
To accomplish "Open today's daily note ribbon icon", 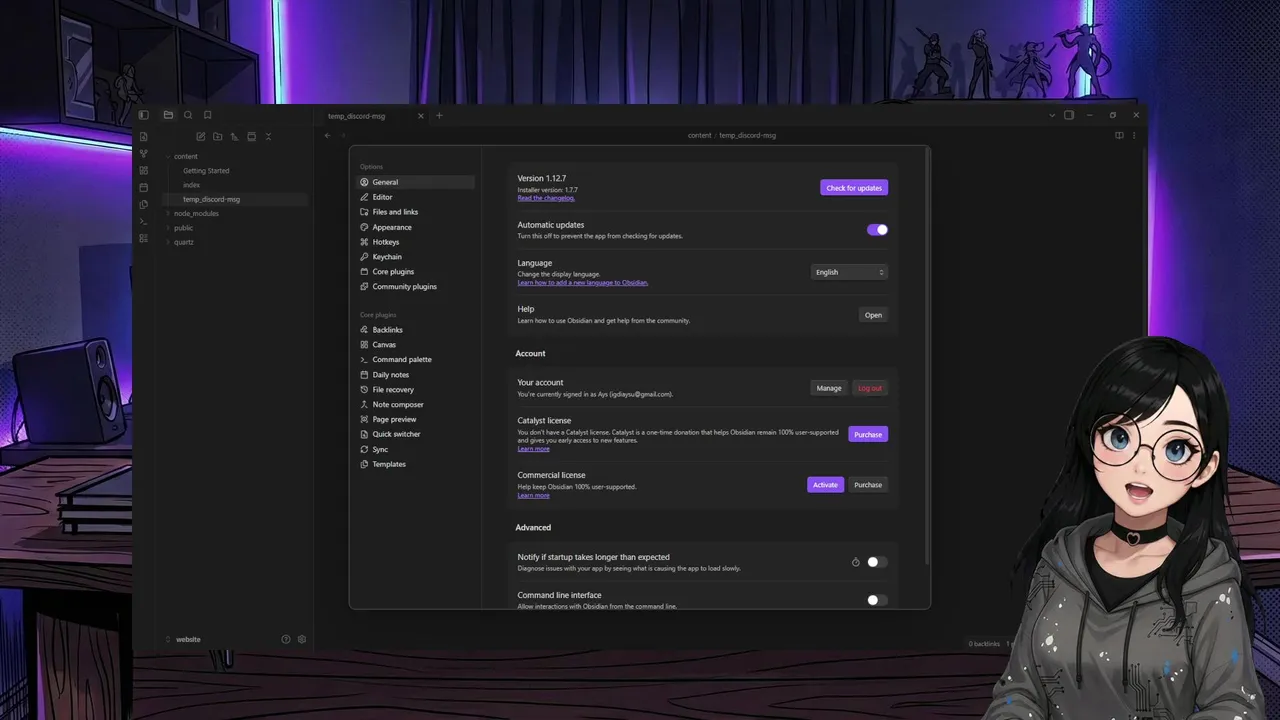I will pos(143,187).
